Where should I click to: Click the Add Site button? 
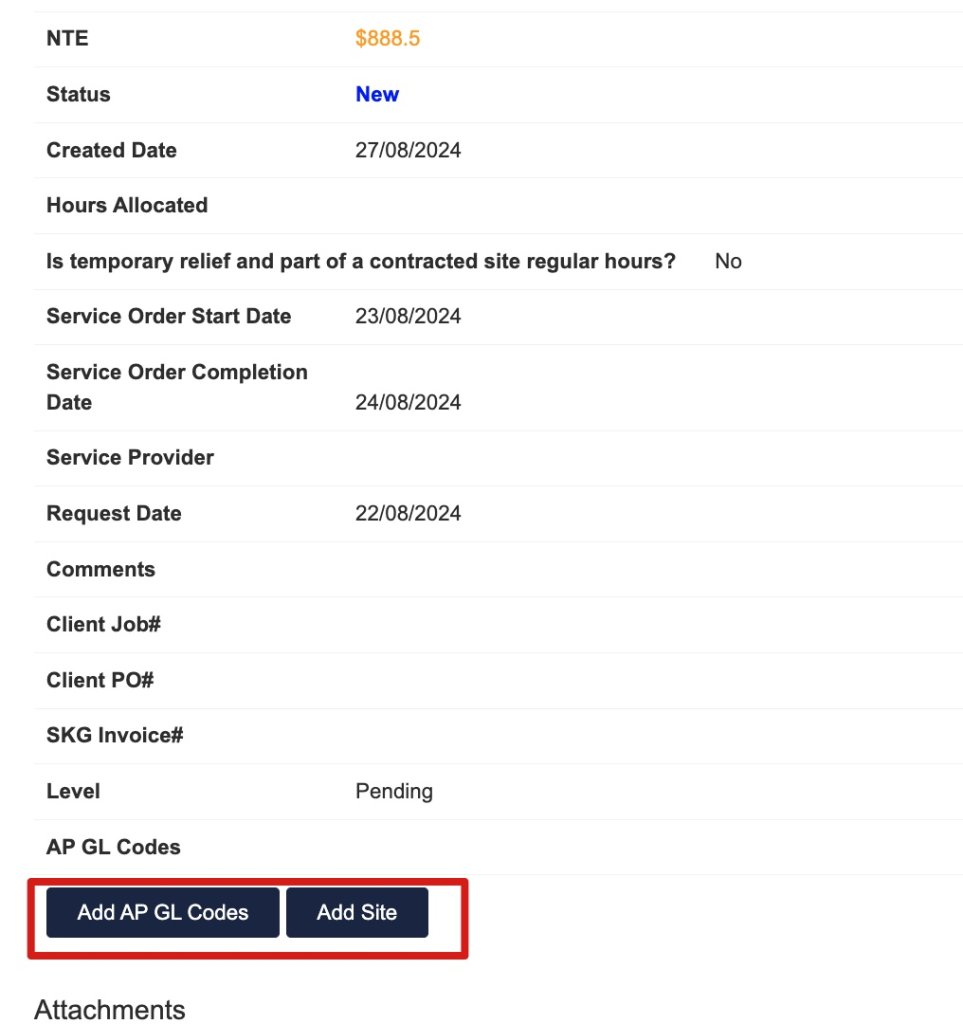(357, 912)
